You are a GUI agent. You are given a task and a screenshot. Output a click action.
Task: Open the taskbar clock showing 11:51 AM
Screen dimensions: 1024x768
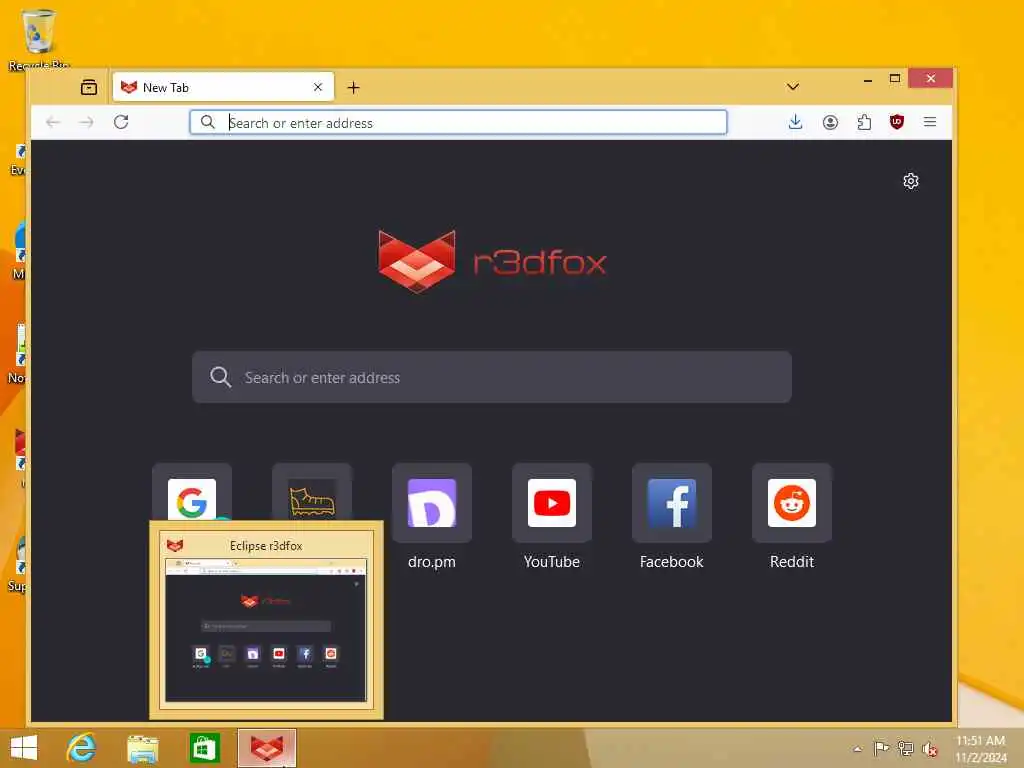(981, 749)
